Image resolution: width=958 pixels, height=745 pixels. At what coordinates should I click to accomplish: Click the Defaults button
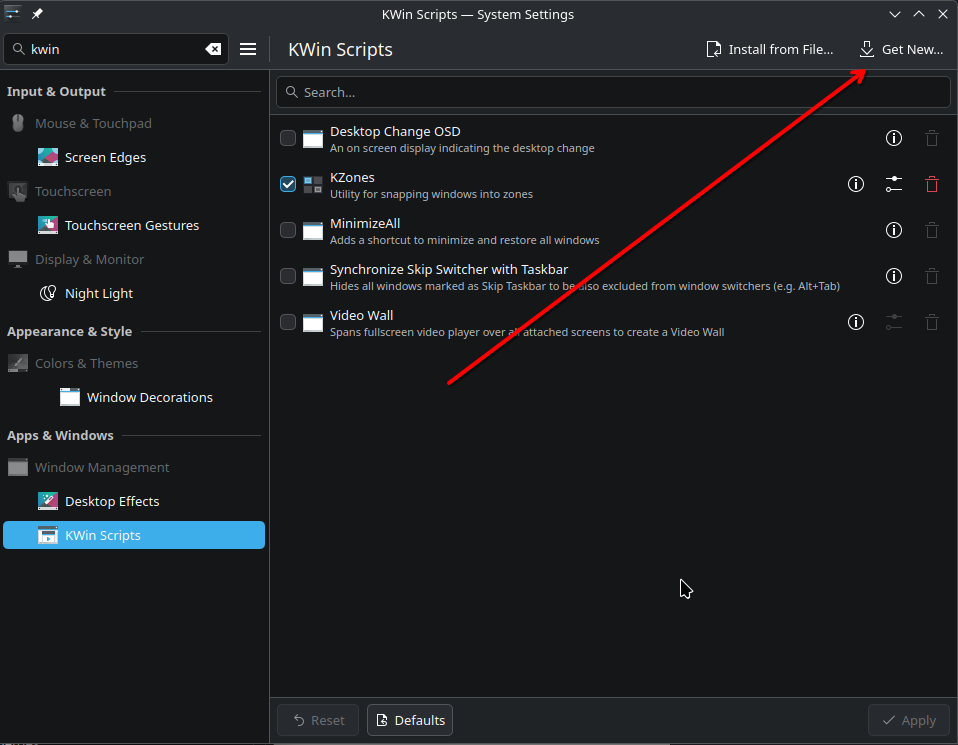[x=410, y=720]
